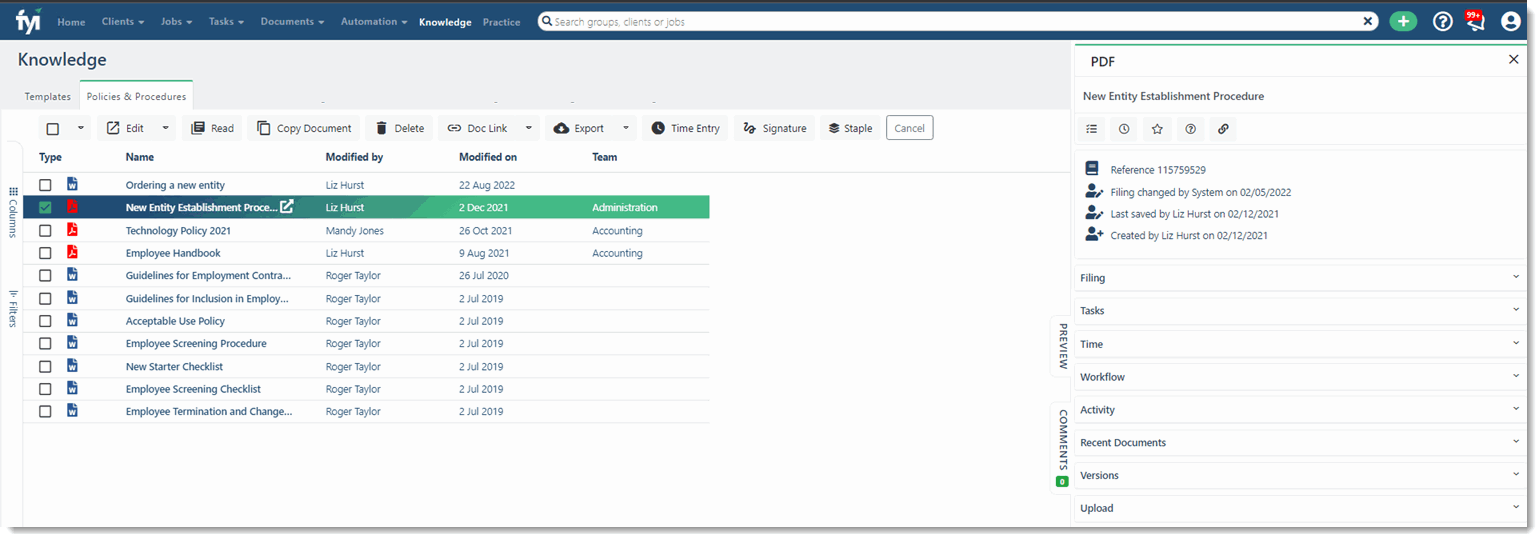Open the Documents menu
Image resolution: width=1536 pixels, height=534 pixels.
[x=292, y=21]
